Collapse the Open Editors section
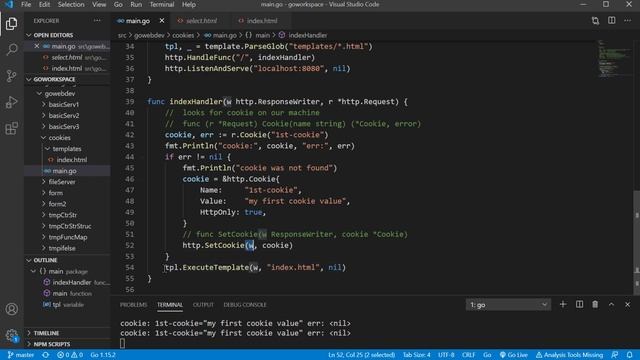The height and width of the screenshot is (360, 640). click(68, 35)
